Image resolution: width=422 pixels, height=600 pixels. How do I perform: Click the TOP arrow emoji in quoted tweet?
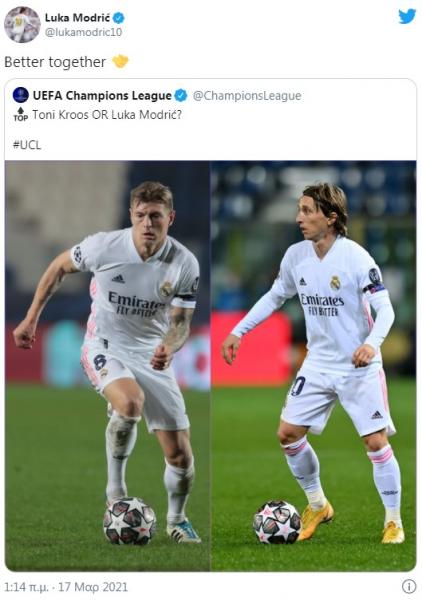pyautogui.click(x=21, y=114)
